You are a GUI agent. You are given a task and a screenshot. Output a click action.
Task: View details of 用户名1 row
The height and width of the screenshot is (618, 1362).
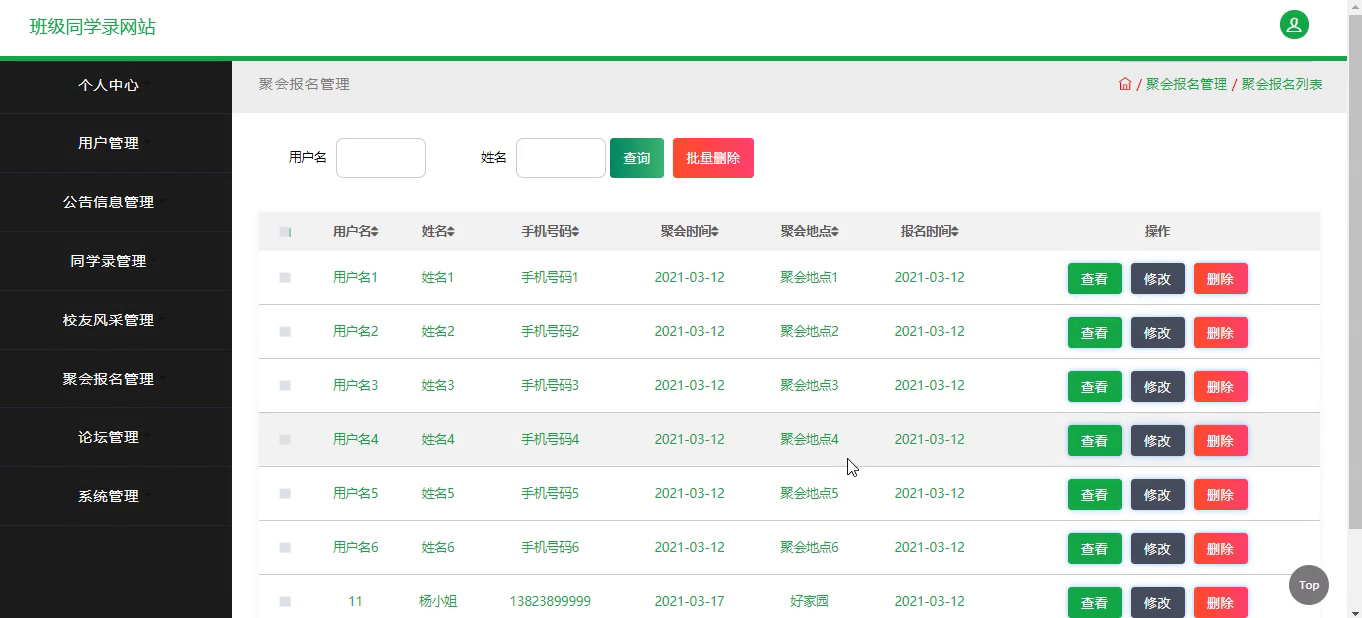click(x=1095, y=279)
